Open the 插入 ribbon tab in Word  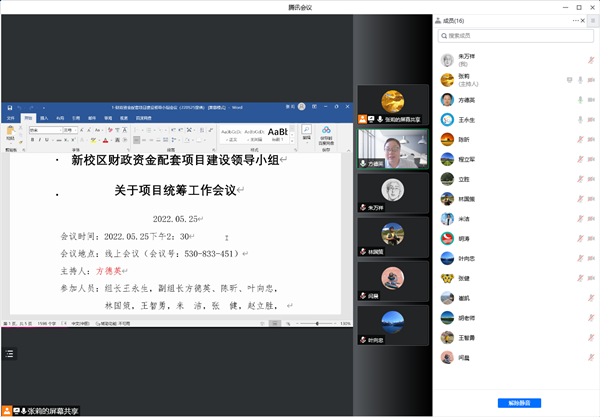click(x=45, y=117)
